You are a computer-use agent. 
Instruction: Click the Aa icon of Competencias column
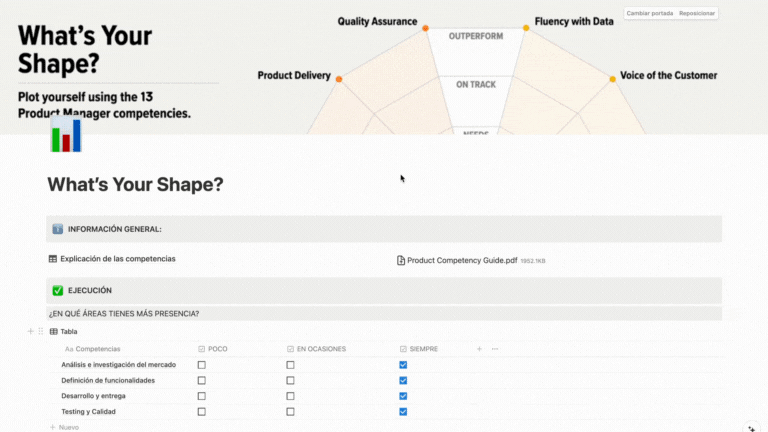[69, 349]
